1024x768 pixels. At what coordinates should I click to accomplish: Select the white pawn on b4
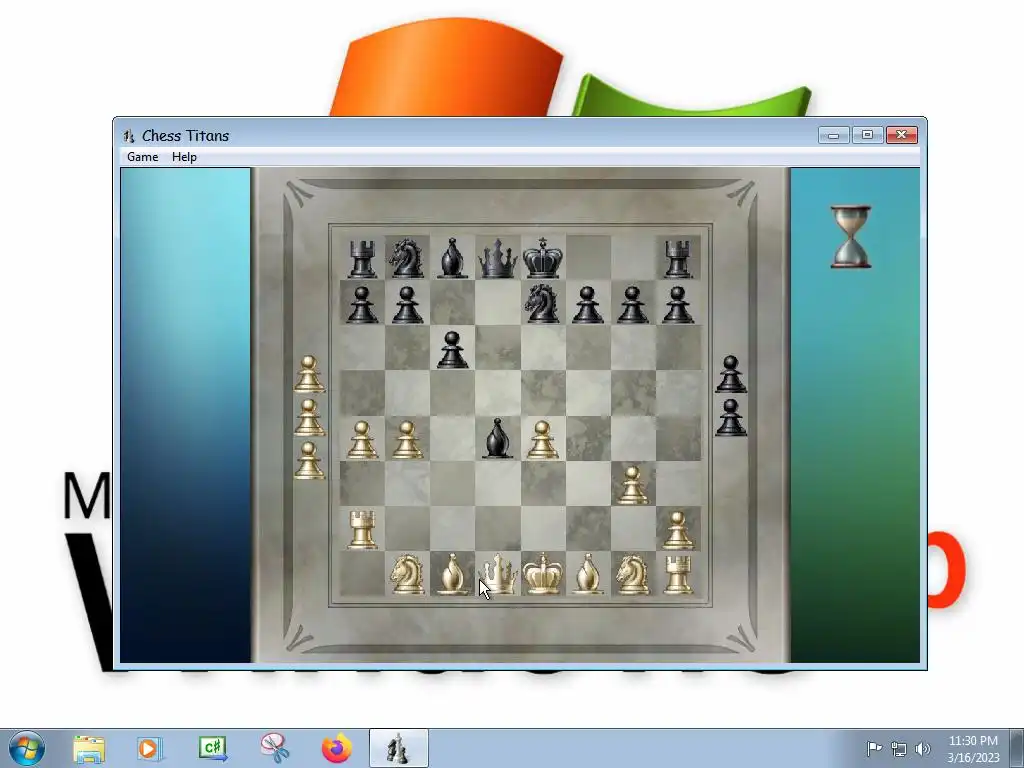click(x=407, y=440)
